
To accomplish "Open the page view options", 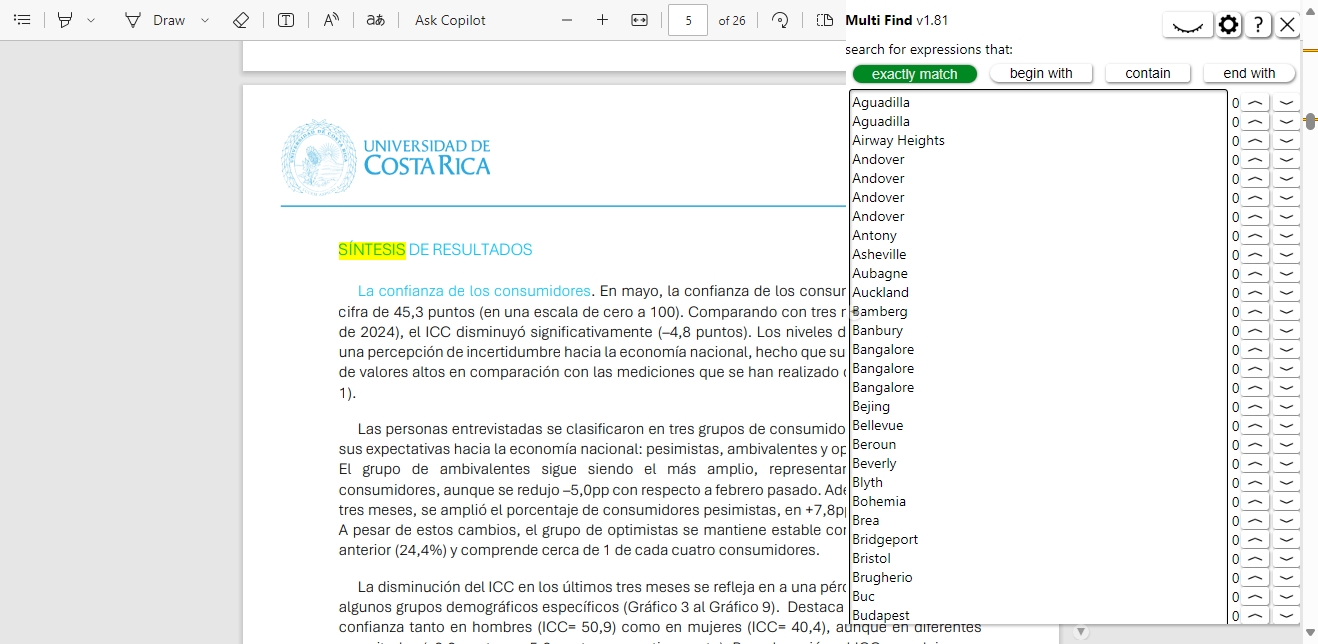I will pyautogui.click(x=824, y=20).
